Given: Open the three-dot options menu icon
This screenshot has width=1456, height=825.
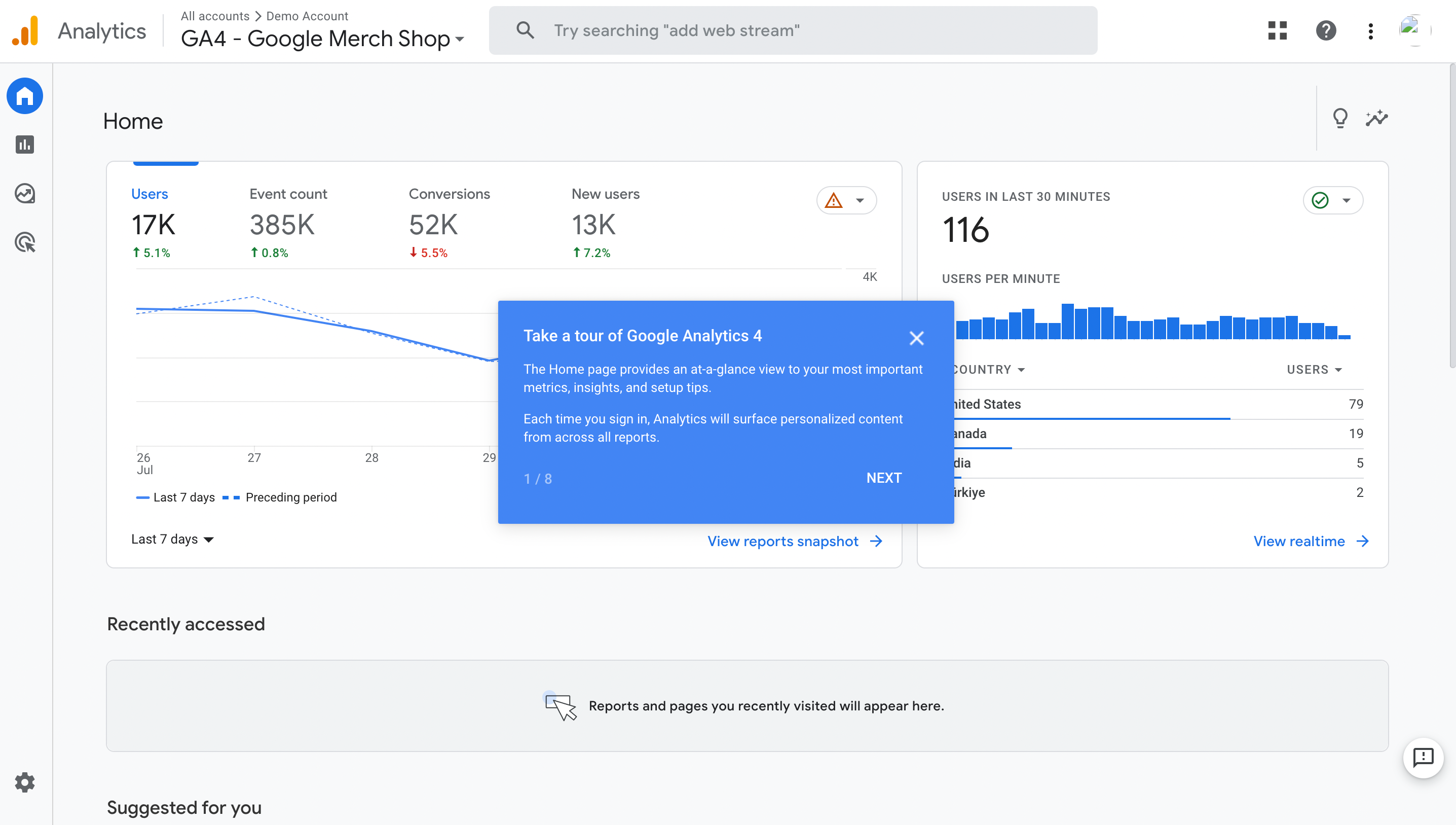Looking at the screenshot, I should tap(1370, 30).
